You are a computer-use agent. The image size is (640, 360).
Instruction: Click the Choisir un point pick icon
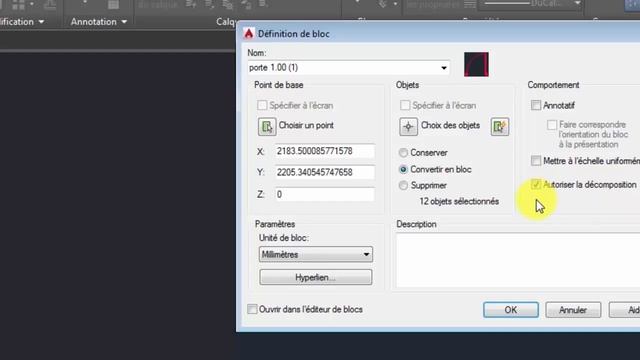pos(267,127)
